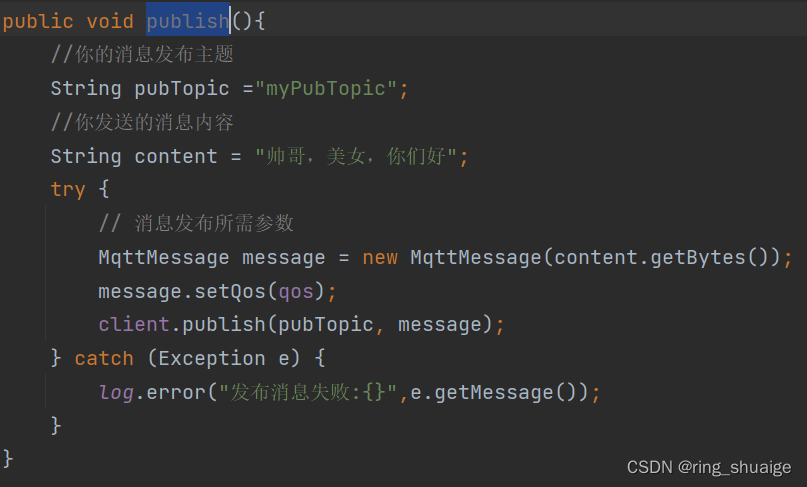
Task: Click the content variable name
Action: point(176,156)
